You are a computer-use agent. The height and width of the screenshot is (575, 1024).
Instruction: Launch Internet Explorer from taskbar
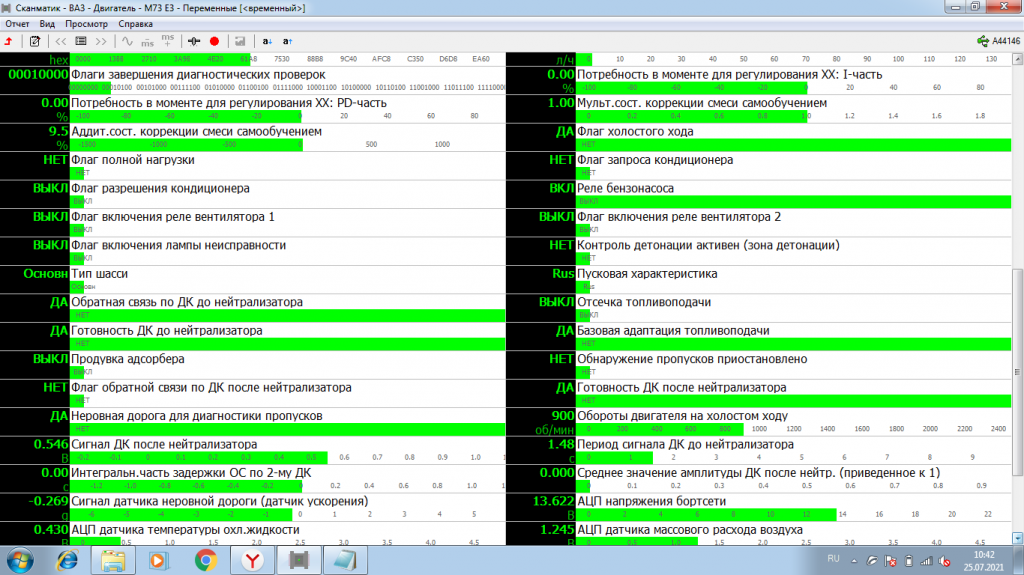[x=67, y=561]
